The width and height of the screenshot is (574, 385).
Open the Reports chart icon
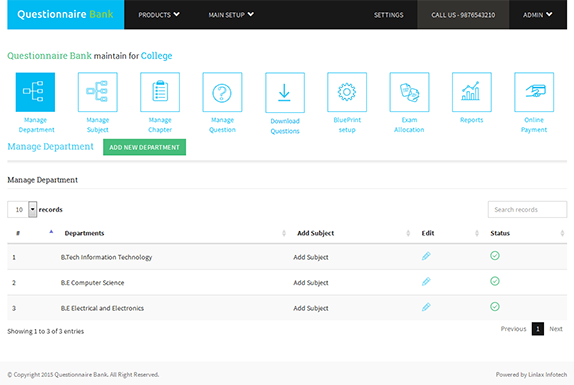[x=472, y=92]
